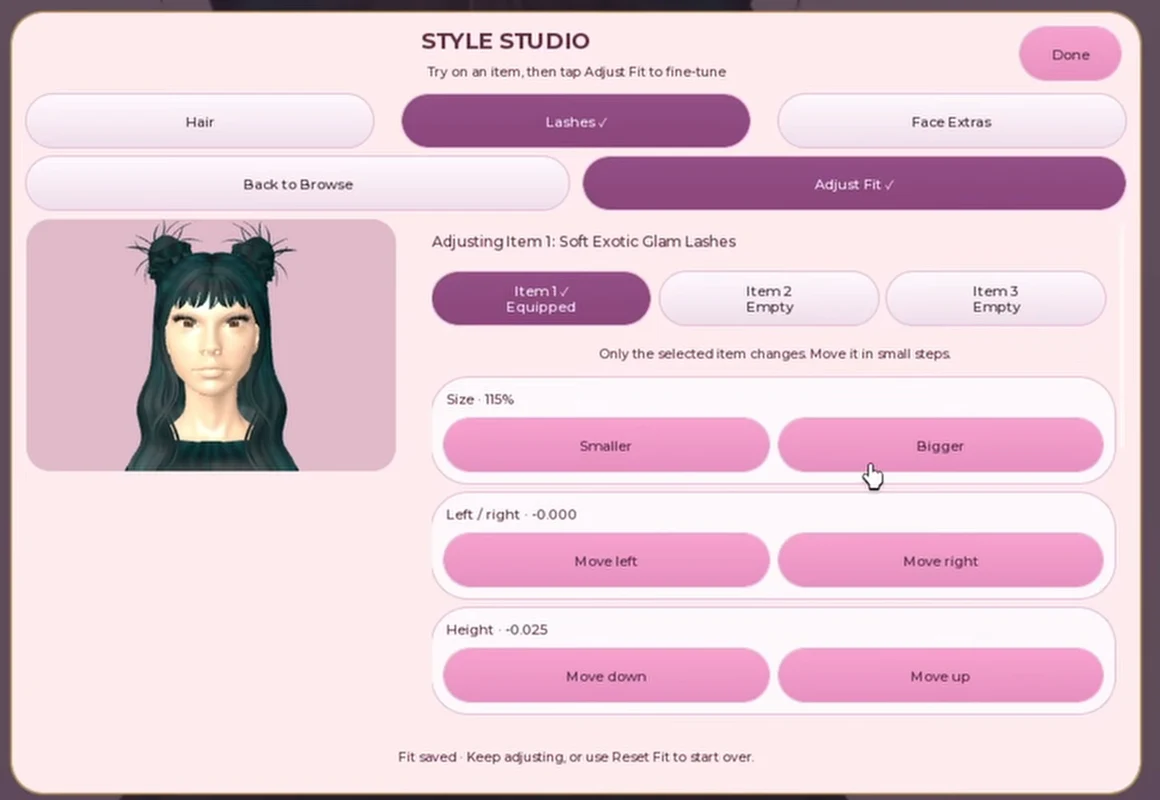
Task: Click the 'Size · 115%' label
Action: pos(479,399)
